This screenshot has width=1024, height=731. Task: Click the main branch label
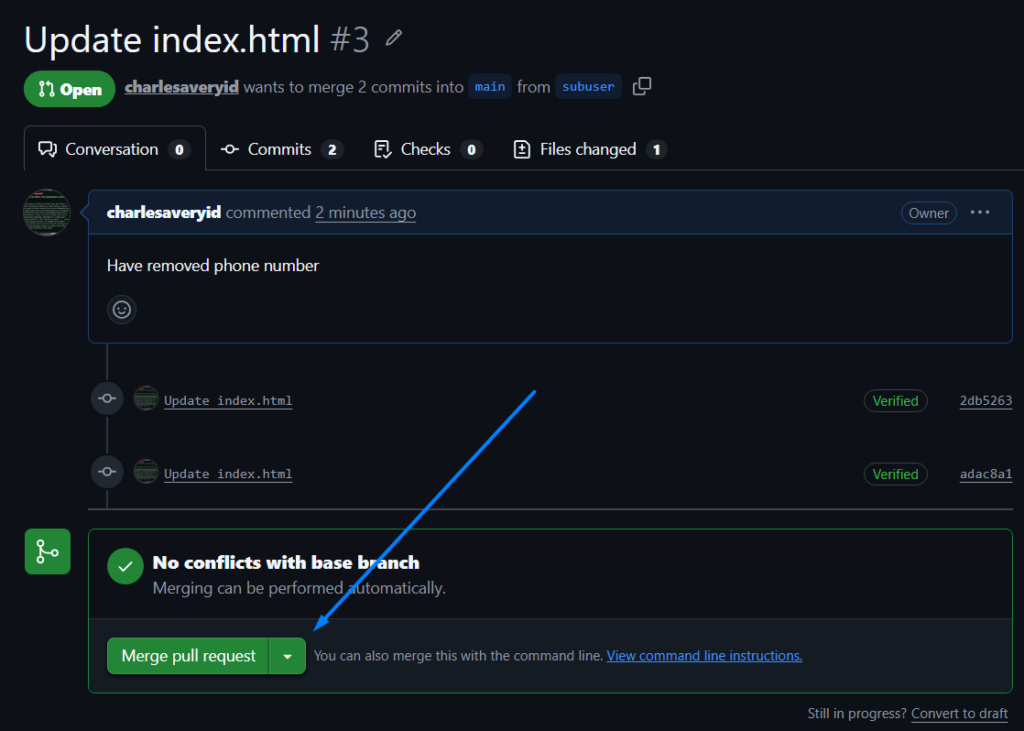(490, 86)
